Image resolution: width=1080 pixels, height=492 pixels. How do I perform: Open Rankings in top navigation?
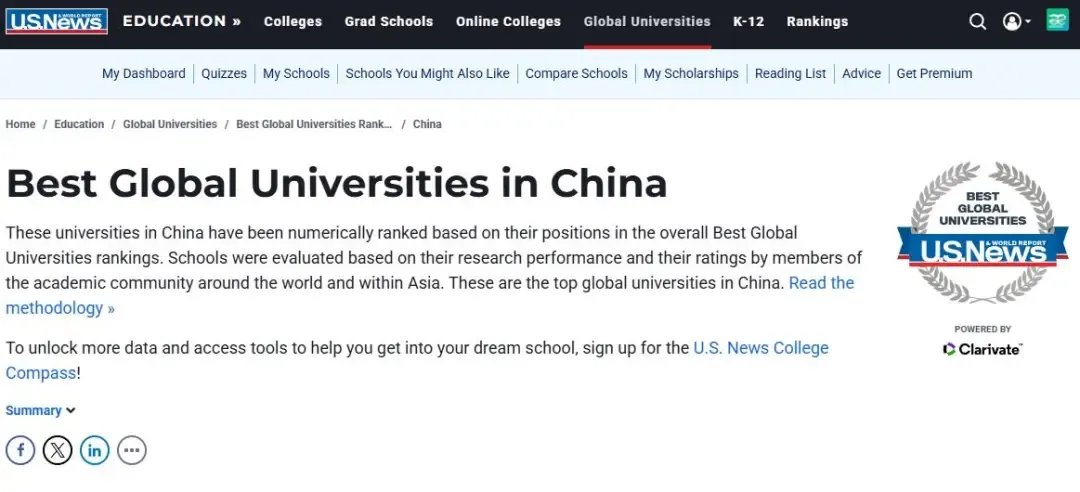(817, 21)
